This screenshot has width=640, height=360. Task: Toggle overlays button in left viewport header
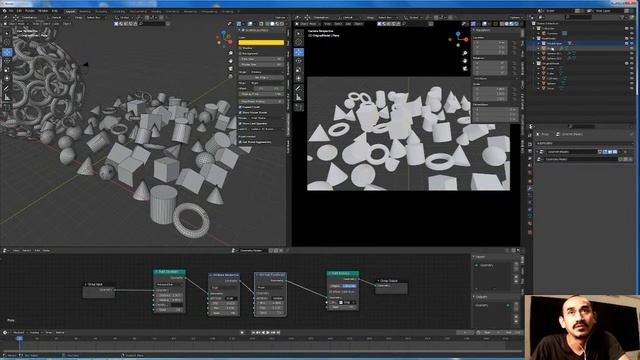tap(250, 24)
